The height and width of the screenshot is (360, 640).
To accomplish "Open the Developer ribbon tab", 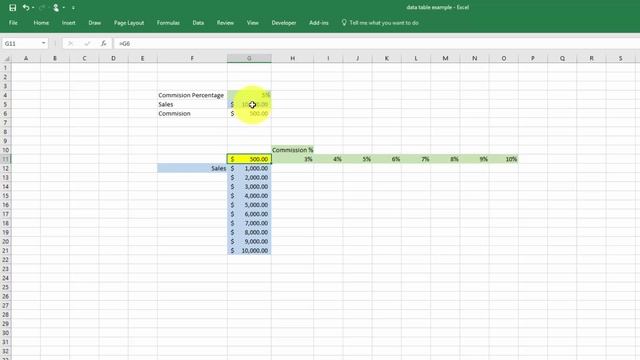I will coord(284,23).
